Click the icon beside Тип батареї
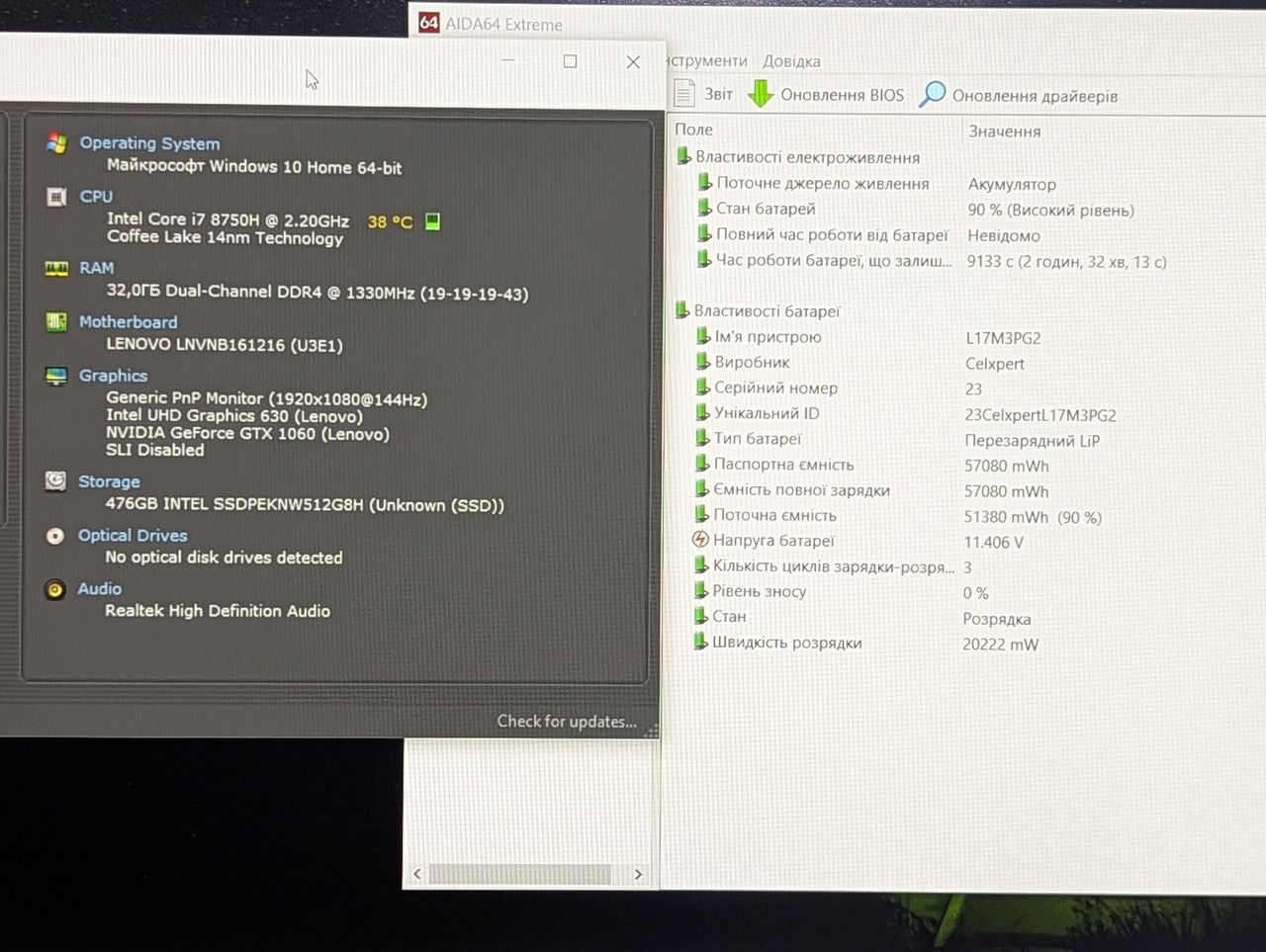The width and height of the screenshot is (1266, 952). [x=702, y=438]
